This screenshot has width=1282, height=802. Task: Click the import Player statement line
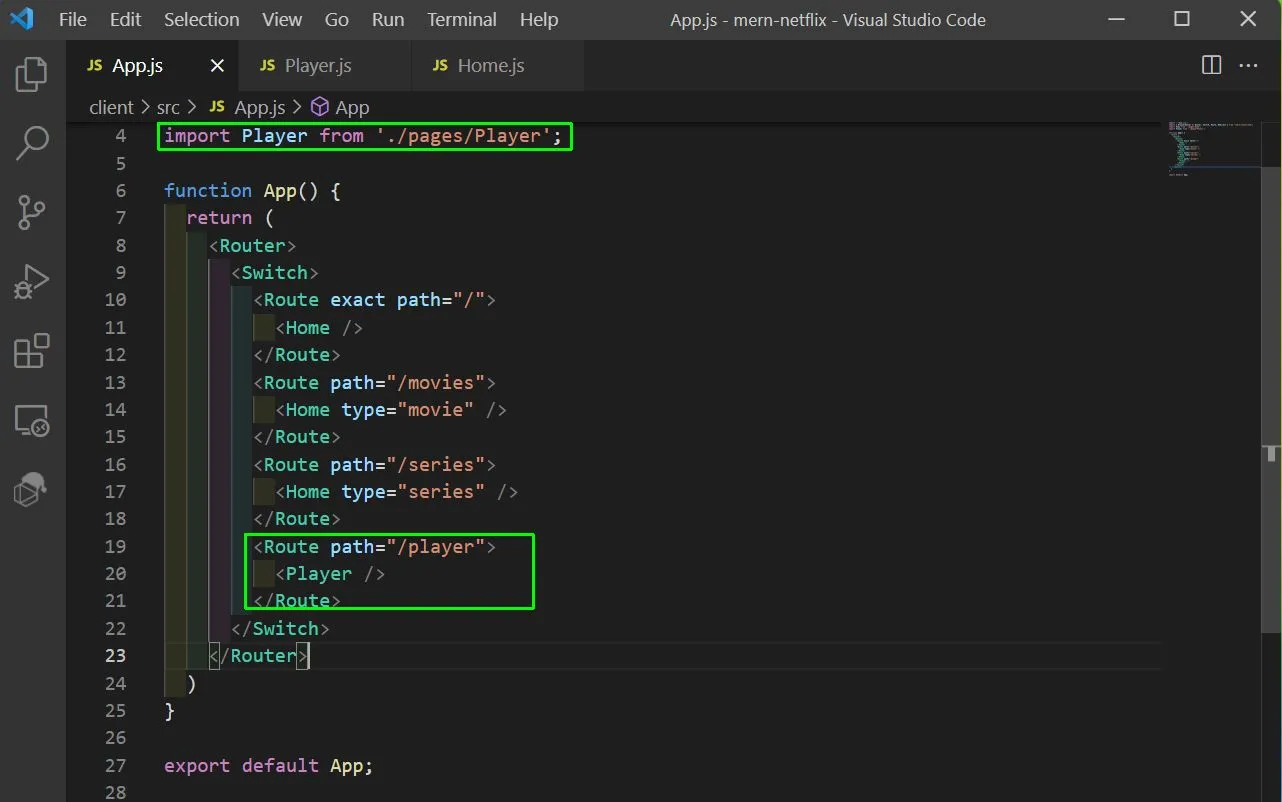[364, 136]
